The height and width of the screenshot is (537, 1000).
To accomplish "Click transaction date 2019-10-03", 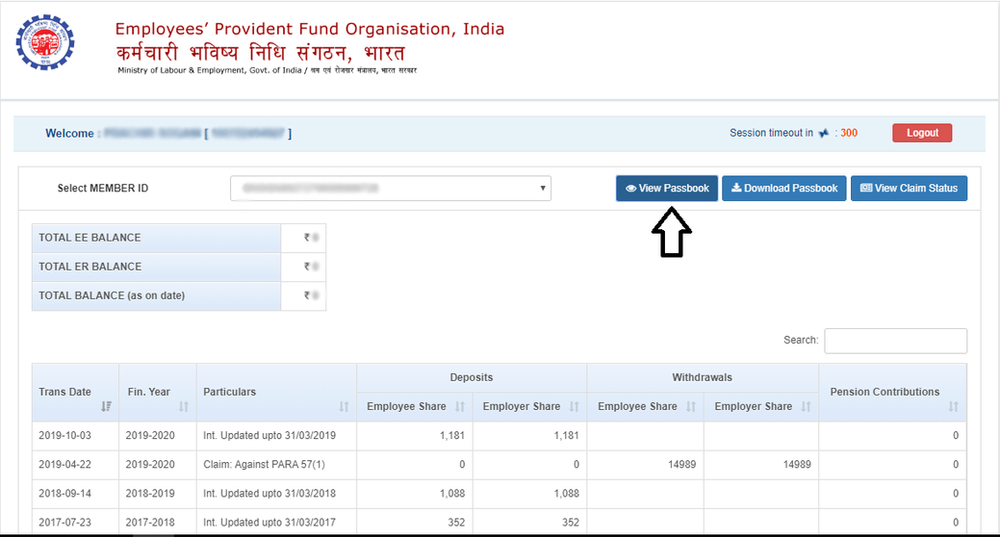I will coord(64,436).
